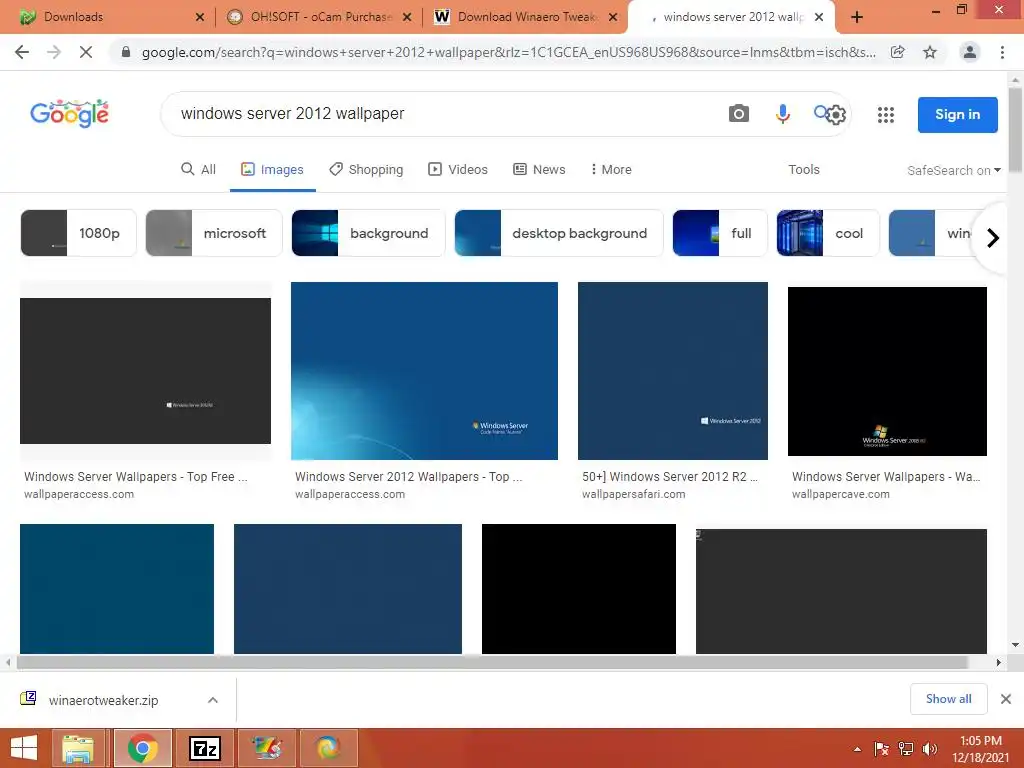Screen dimensions: 1024x768
Task: Open the wallpapersafari.com result image
Action: [x=673, y=371]
